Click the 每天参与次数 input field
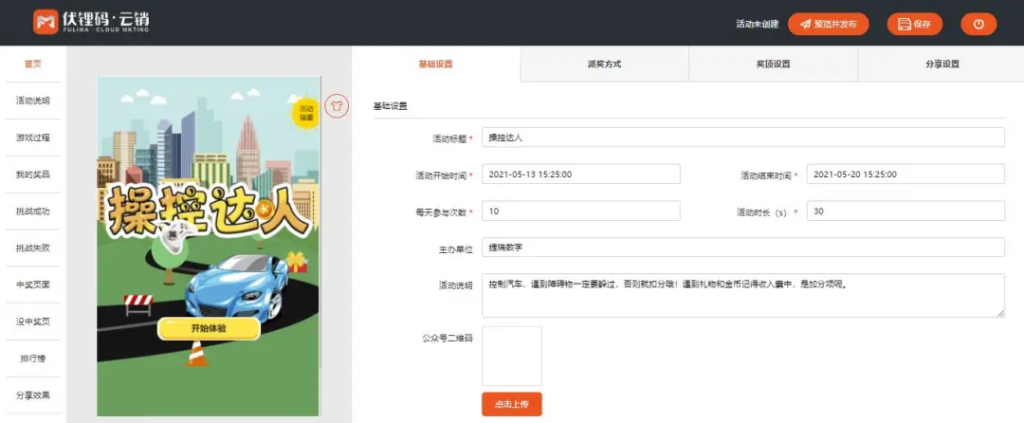The width and height of the screenshot is (1024, 423). tap(580, 211)
